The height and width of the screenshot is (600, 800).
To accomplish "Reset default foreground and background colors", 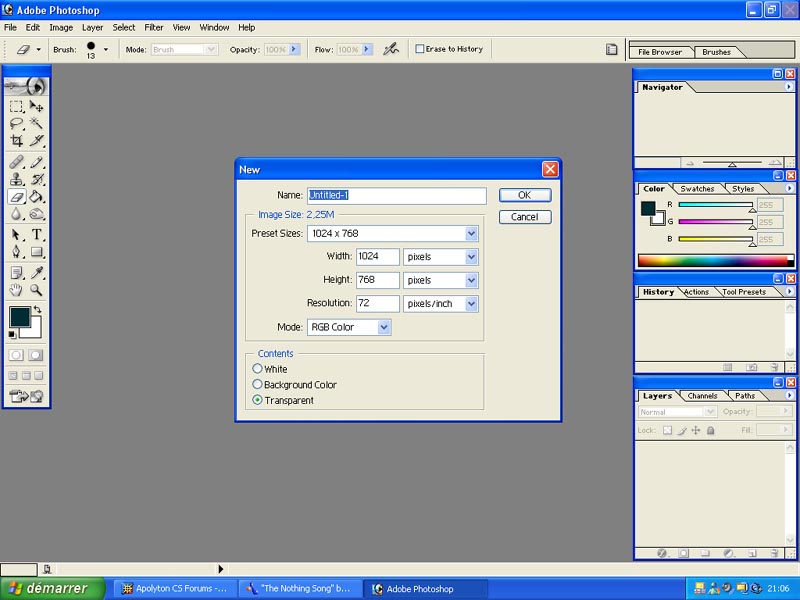I will (x=12, y=335).
